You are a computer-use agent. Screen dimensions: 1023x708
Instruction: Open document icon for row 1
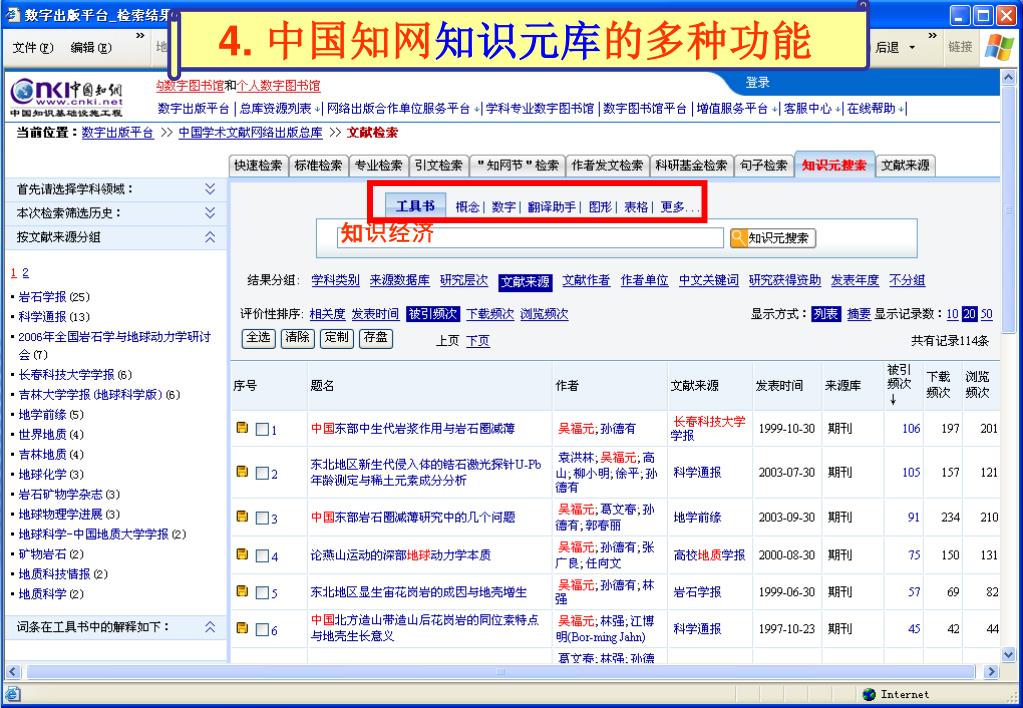click(x=242, y=428)
